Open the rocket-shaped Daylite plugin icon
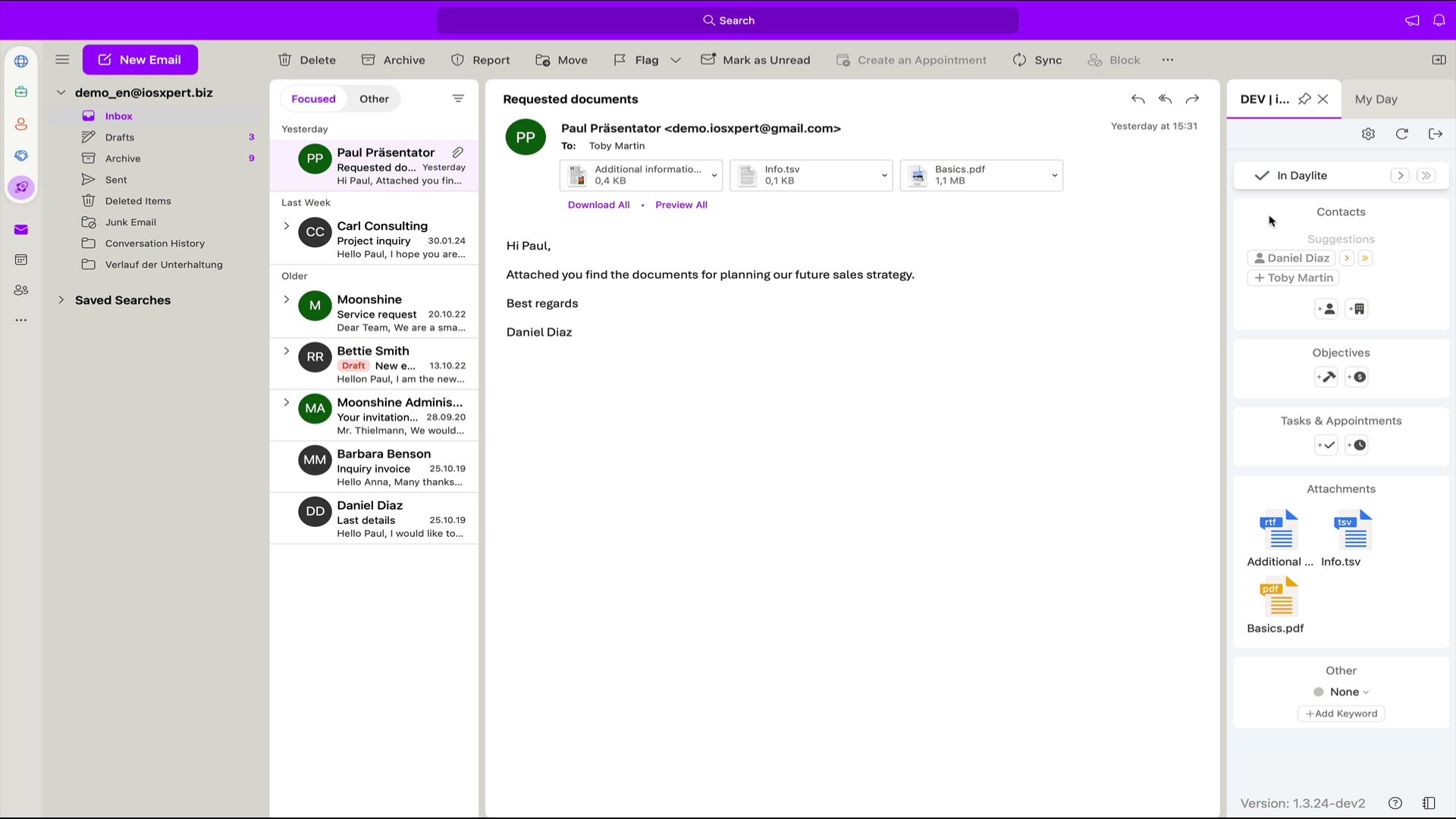Viewport: 1456px width, 819px height. click(21, 187)
